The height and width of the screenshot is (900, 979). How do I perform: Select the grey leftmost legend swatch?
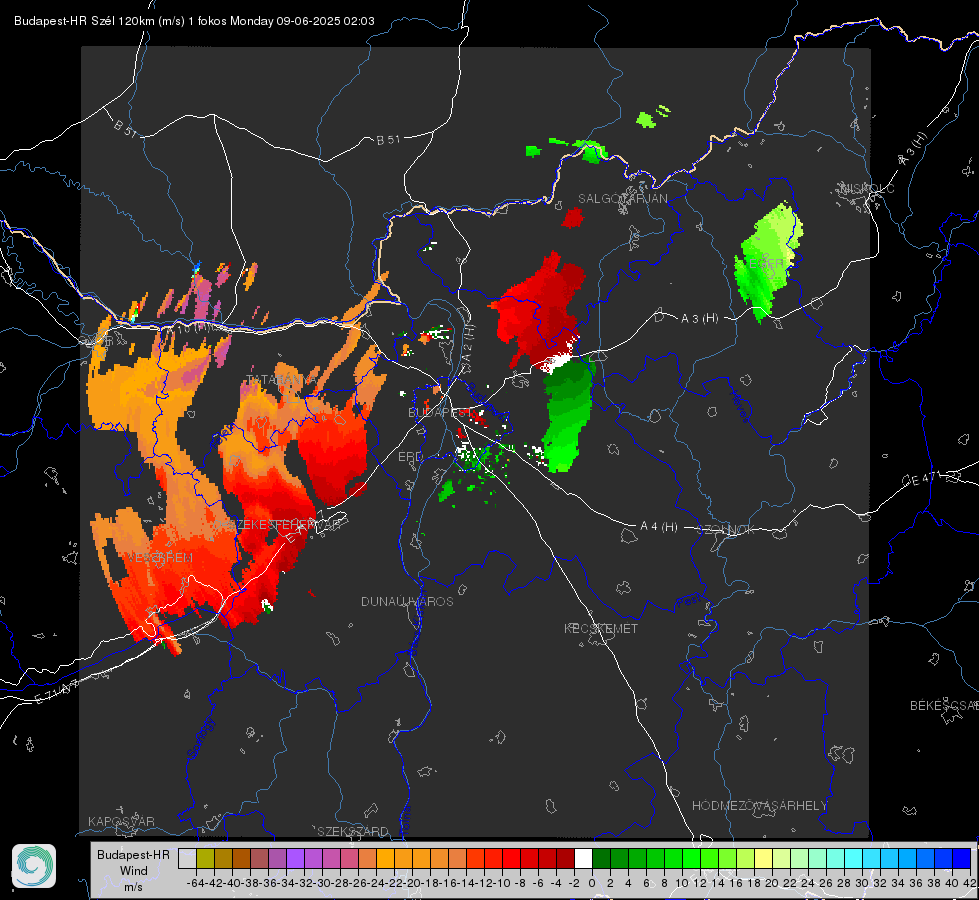click(x=187, y=858)
